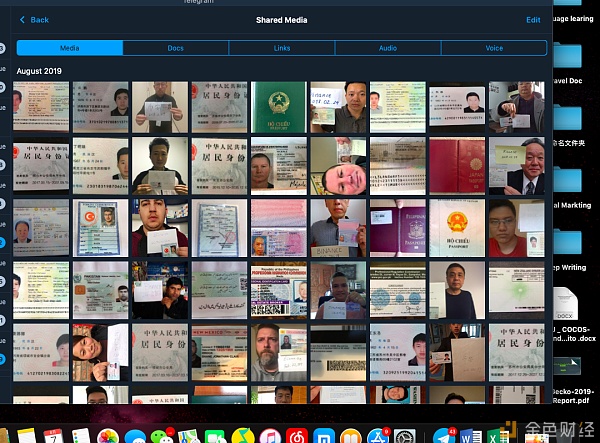Open Calendar in the dock
This screenshot has width=600, height=443.
54,436
